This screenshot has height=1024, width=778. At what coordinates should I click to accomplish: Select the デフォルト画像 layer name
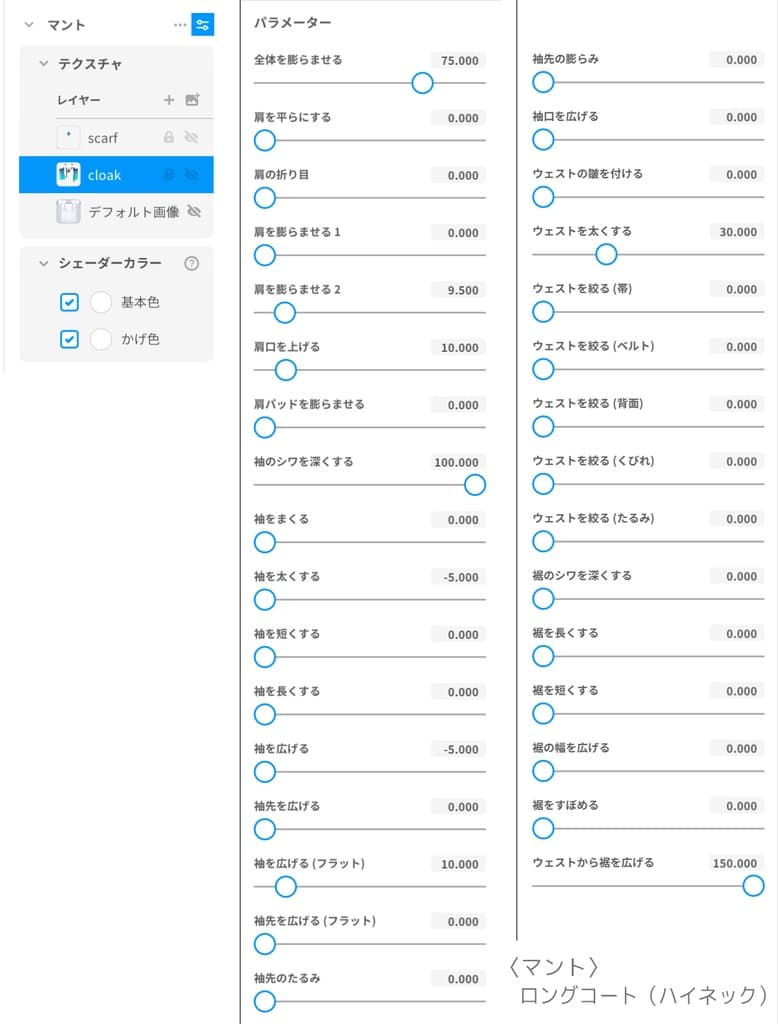click(x=133, y=212)
